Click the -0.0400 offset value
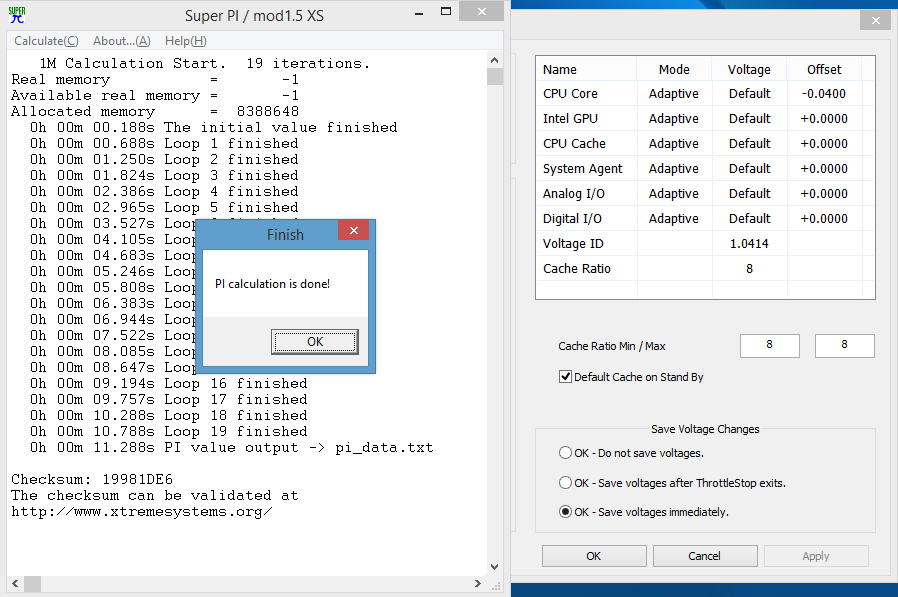Image resolution: width=898 pixels, height=597 pixels. (x=824, y=93)
